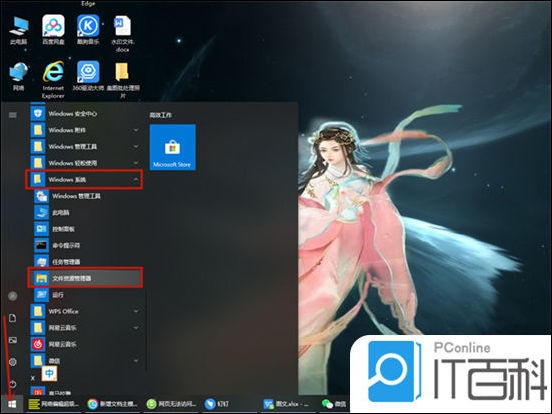This screenshot has width=552, height=414.
Task: Click the 高效工作 tile group header
Action: click(161, 115)
